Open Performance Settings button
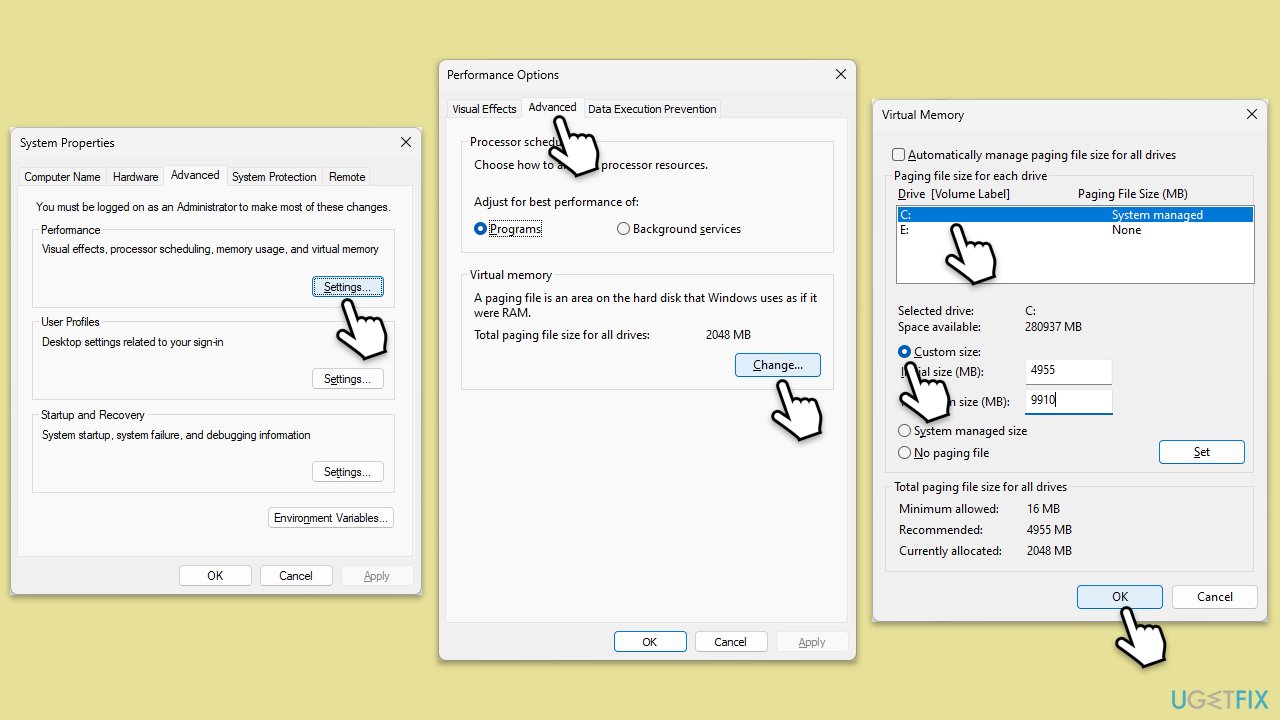This screenshot has width=1280, height=720. click(347, 287)
